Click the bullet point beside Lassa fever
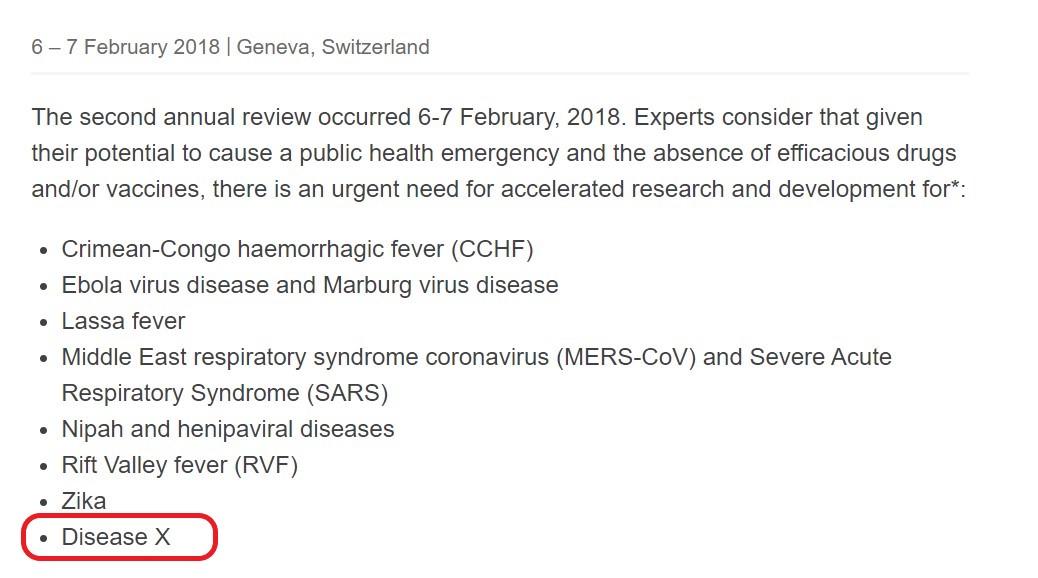 (x=44, y=322)
